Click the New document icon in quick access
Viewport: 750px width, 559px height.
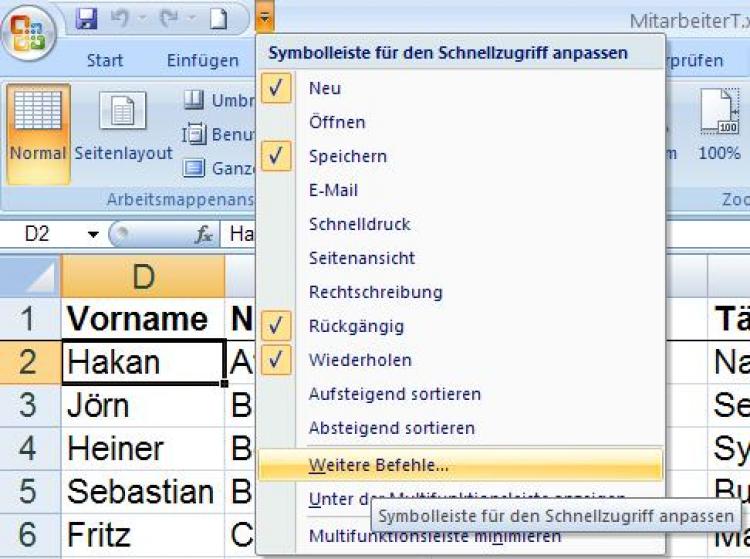[x=218, y=19]
